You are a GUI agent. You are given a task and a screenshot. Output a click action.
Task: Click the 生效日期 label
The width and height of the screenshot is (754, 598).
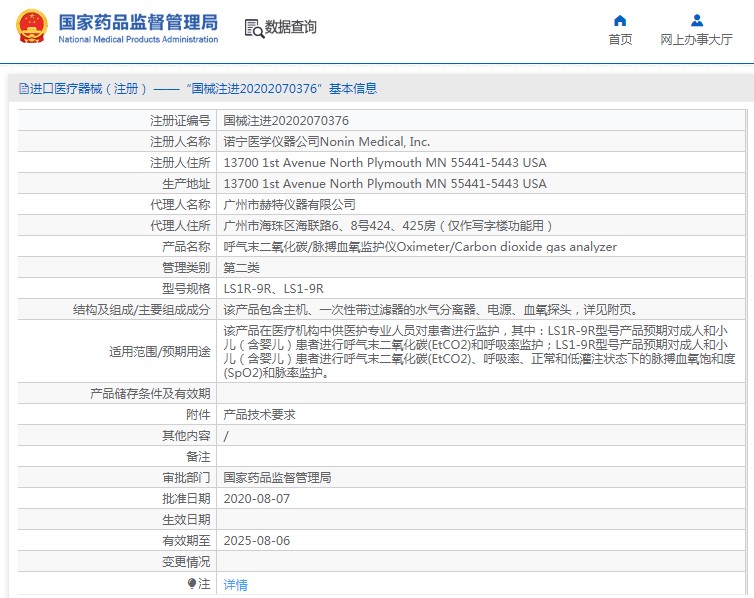(x=186, y=520)
